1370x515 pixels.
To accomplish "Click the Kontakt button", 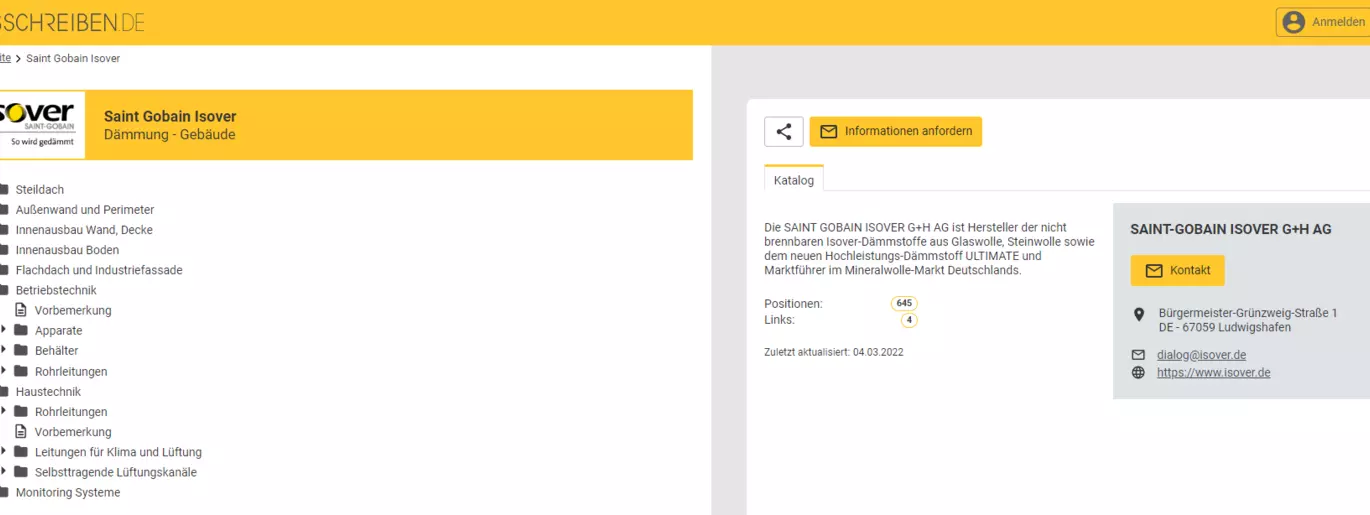I will point(1177,270).
